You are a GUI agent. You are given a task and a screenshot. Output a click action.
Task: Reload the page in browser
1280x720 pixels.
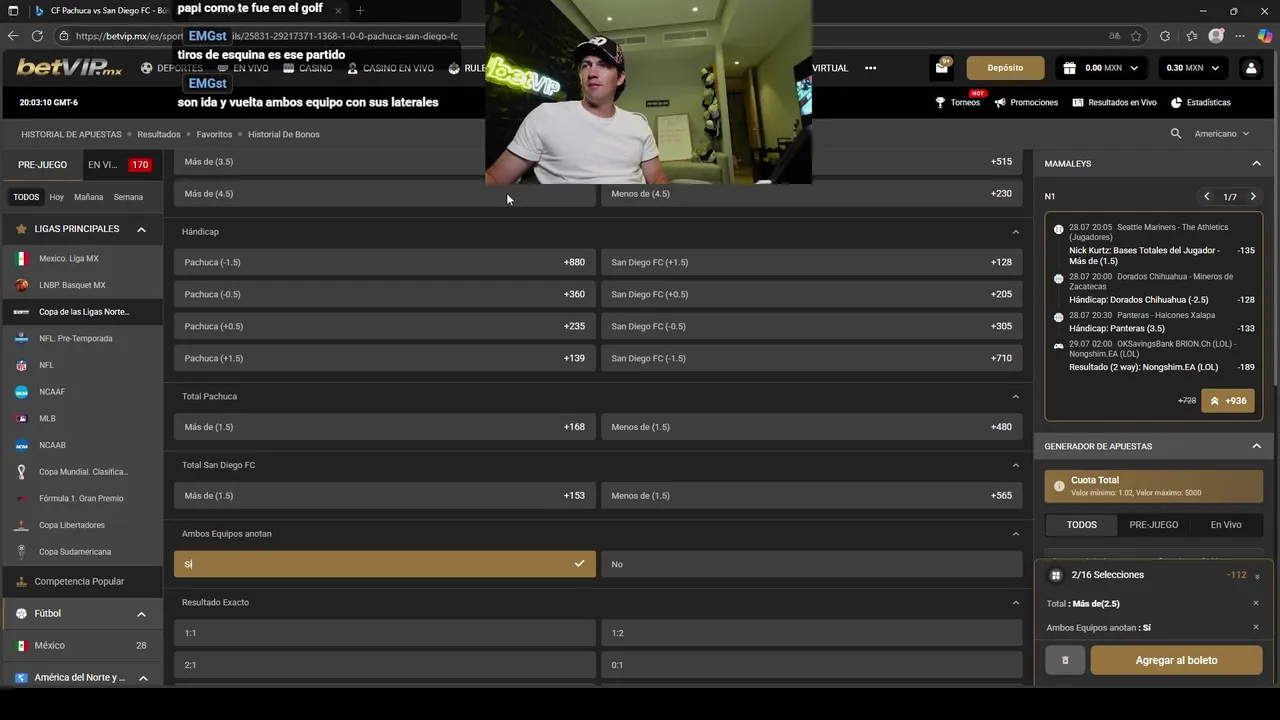[x=37, y=36]
